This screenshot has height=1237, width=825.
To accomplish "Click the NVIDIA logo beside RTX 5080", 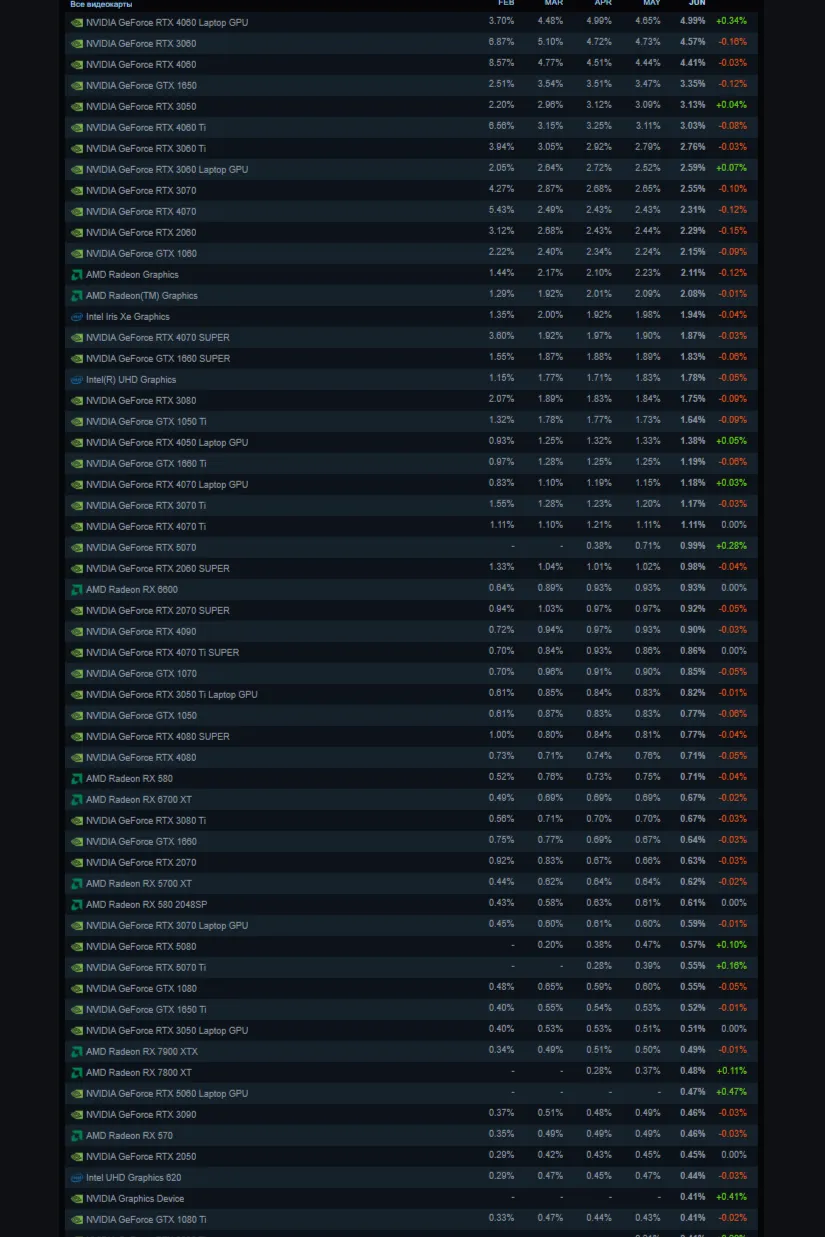I will tap(77, 946).
